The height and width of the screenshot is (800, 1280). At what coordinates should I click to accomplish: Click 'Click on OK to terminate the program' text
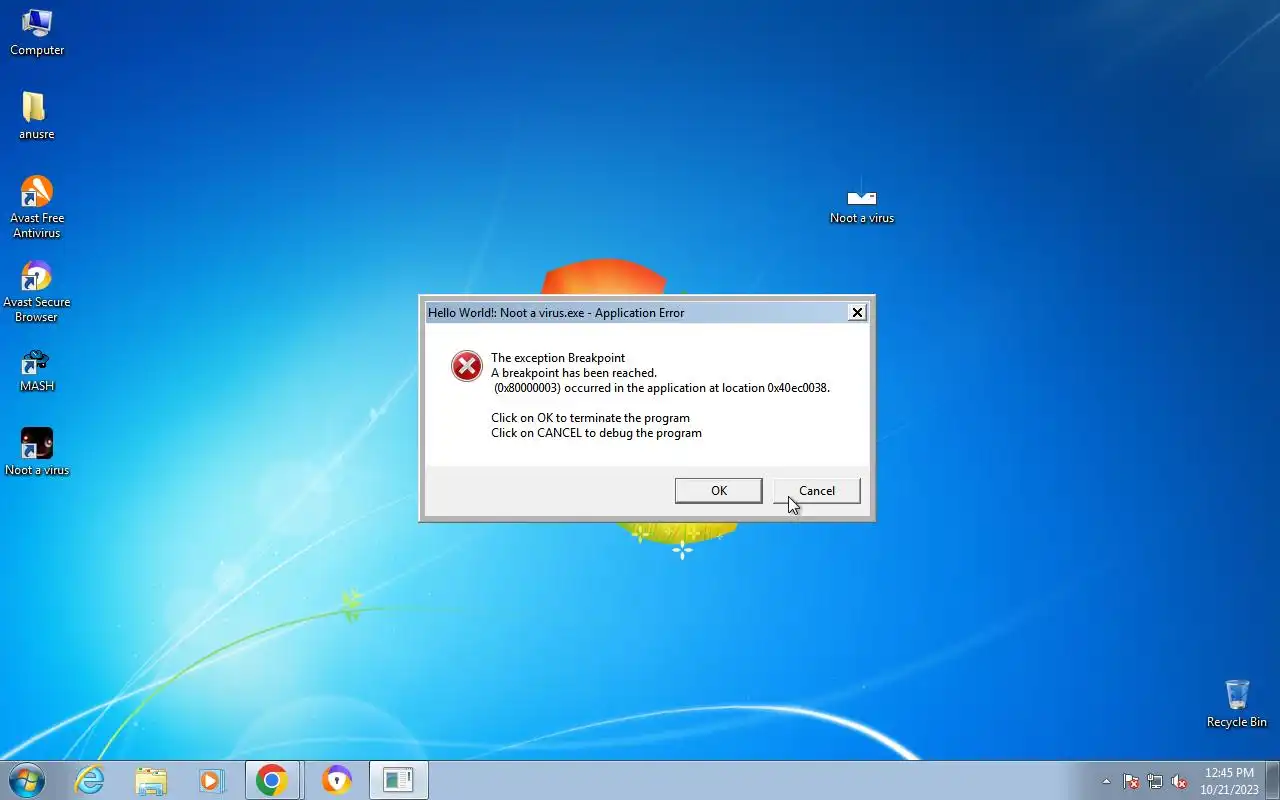point(590,418)
